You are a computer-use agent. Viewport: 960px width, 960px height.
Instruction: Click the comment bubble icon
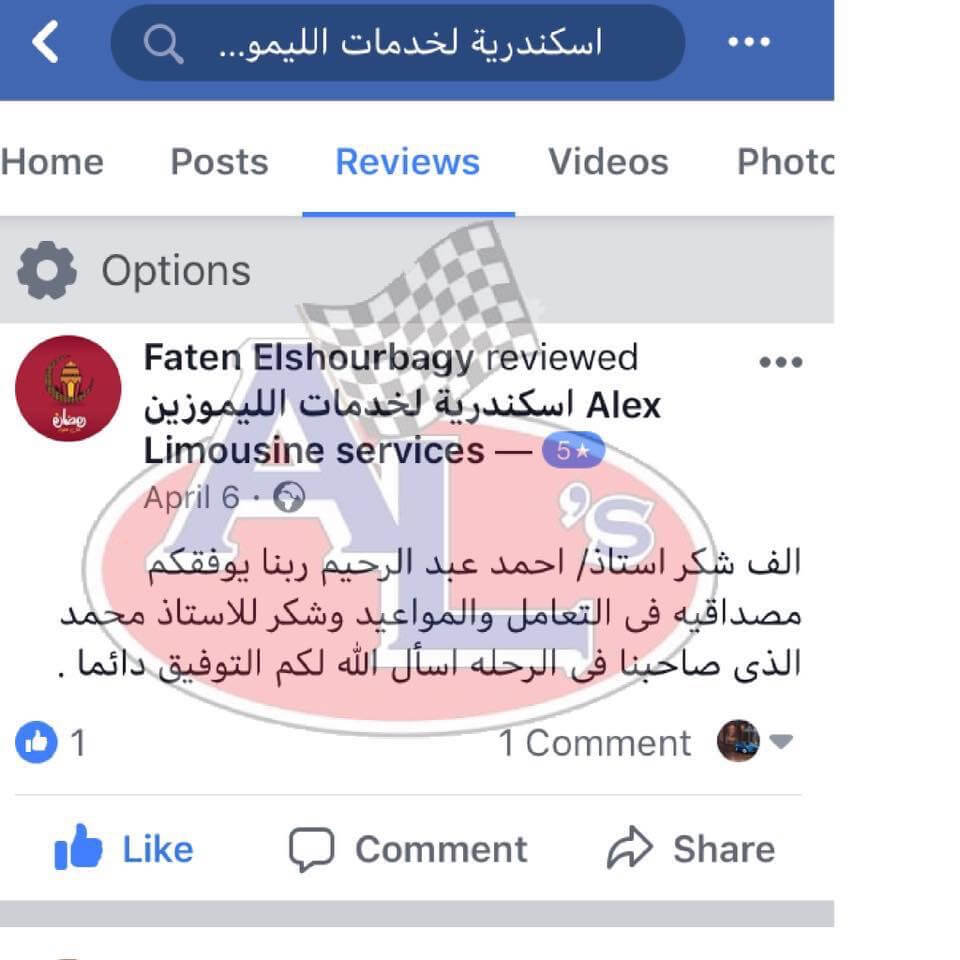[312, 849]
